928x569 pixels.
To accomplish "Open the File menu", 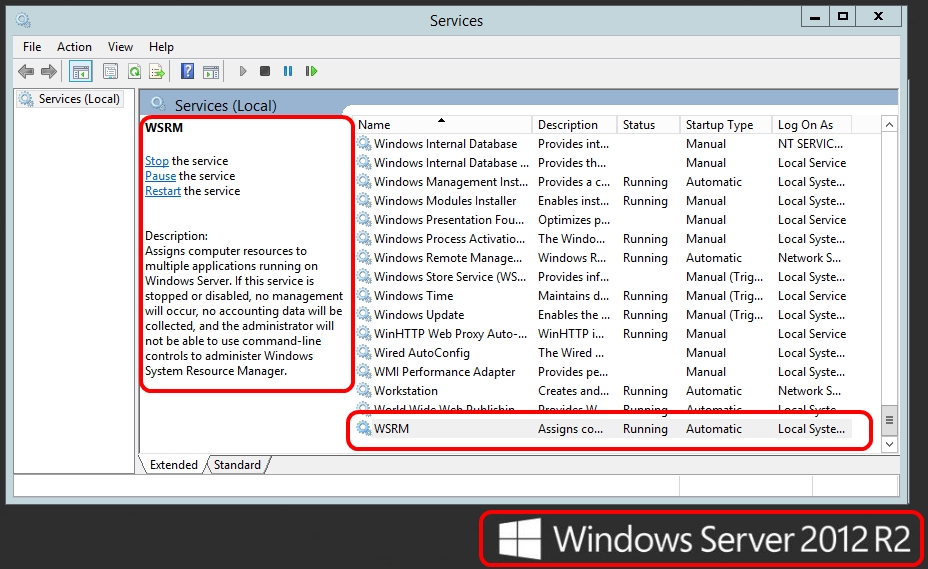I will point(32,47).
